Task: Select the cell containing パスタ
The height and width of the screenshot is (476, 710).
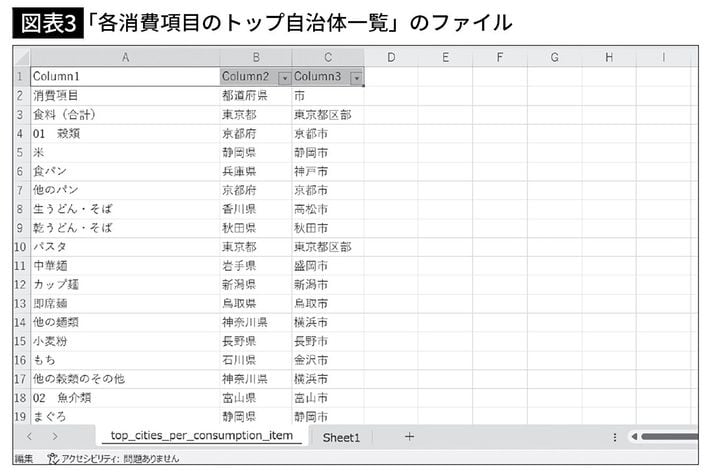Action: pyautogui.click(x=125, y=246)
